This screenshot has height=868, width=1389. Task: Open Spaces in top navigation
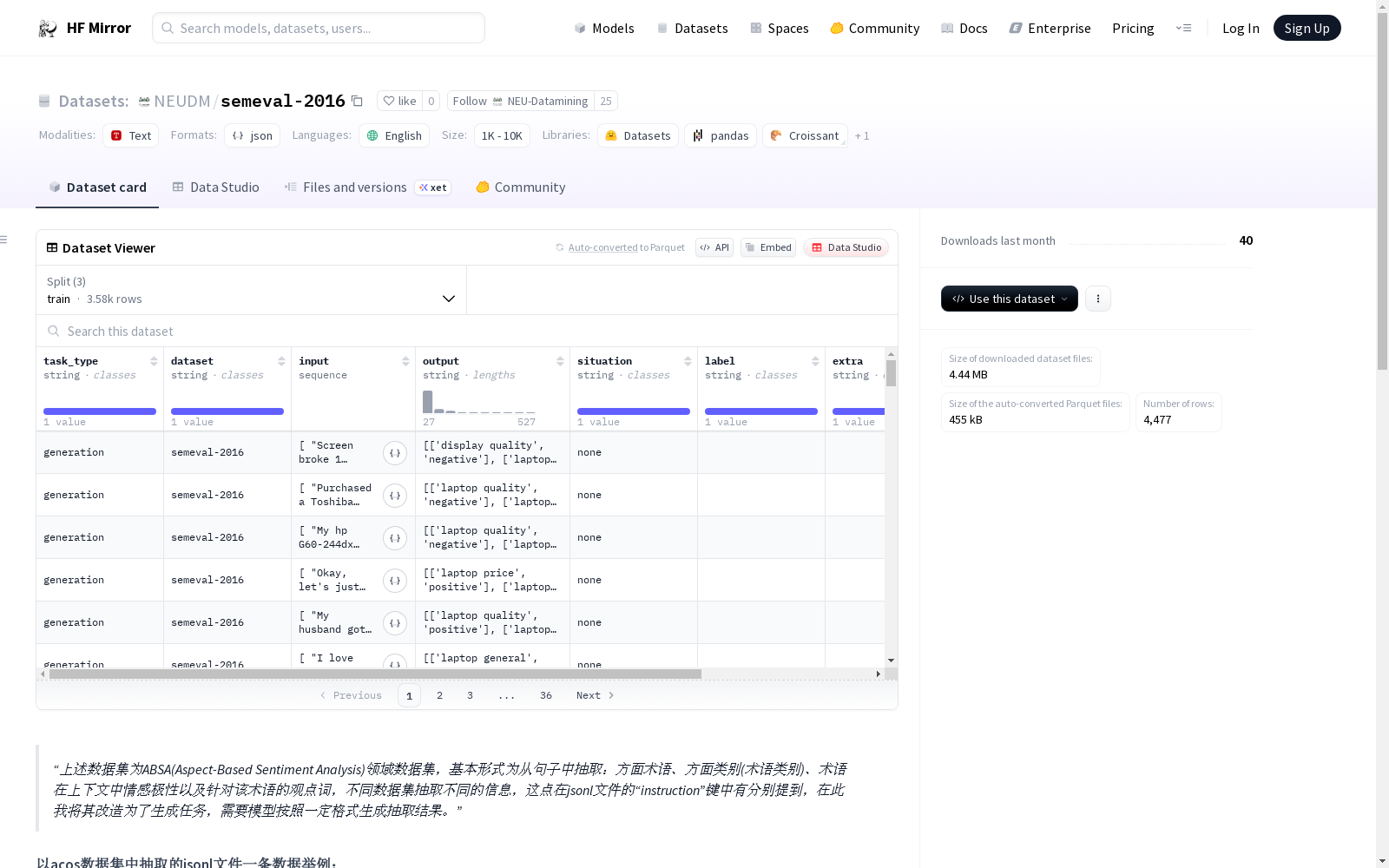[x=780, y=28]
